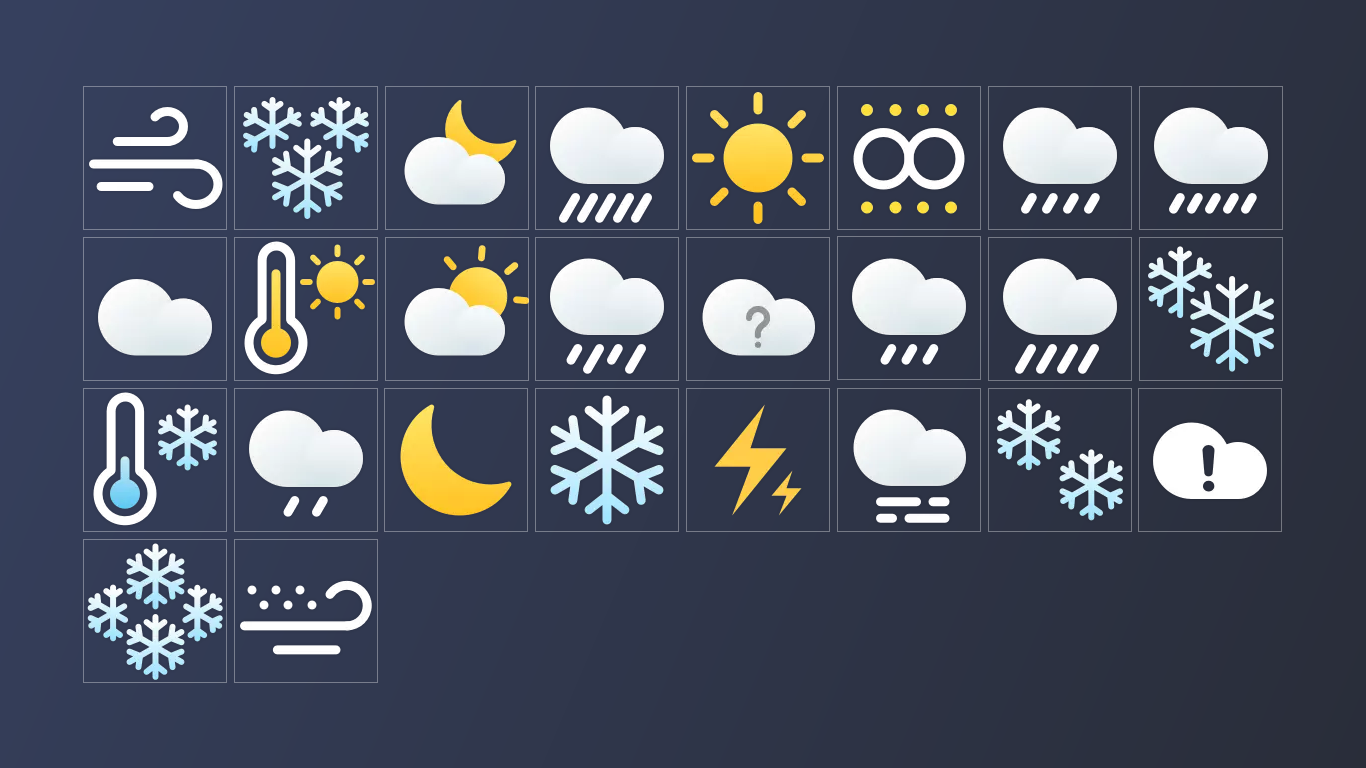1366x768 pixels.
Task: Click the hot thermometer with sun icon
Action: click(306, 309)
